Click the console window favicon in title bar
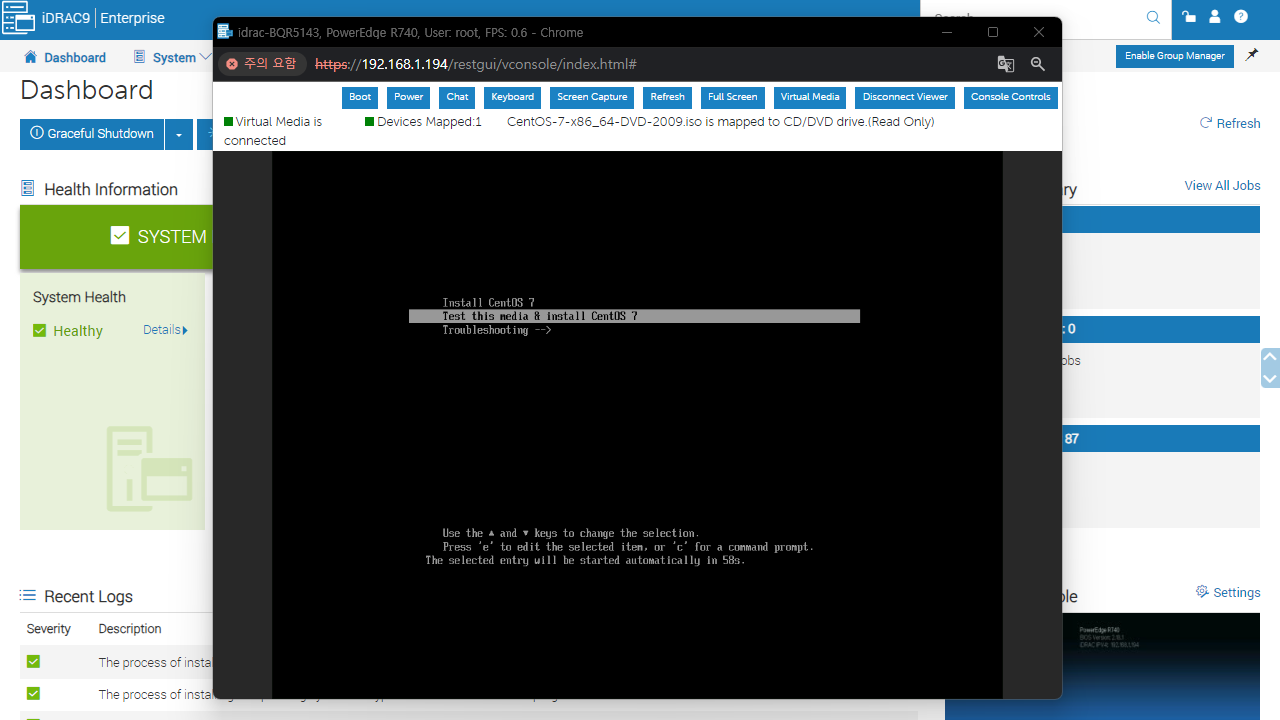This screenshot has width=1280, height=720. (x=225, y=32)
